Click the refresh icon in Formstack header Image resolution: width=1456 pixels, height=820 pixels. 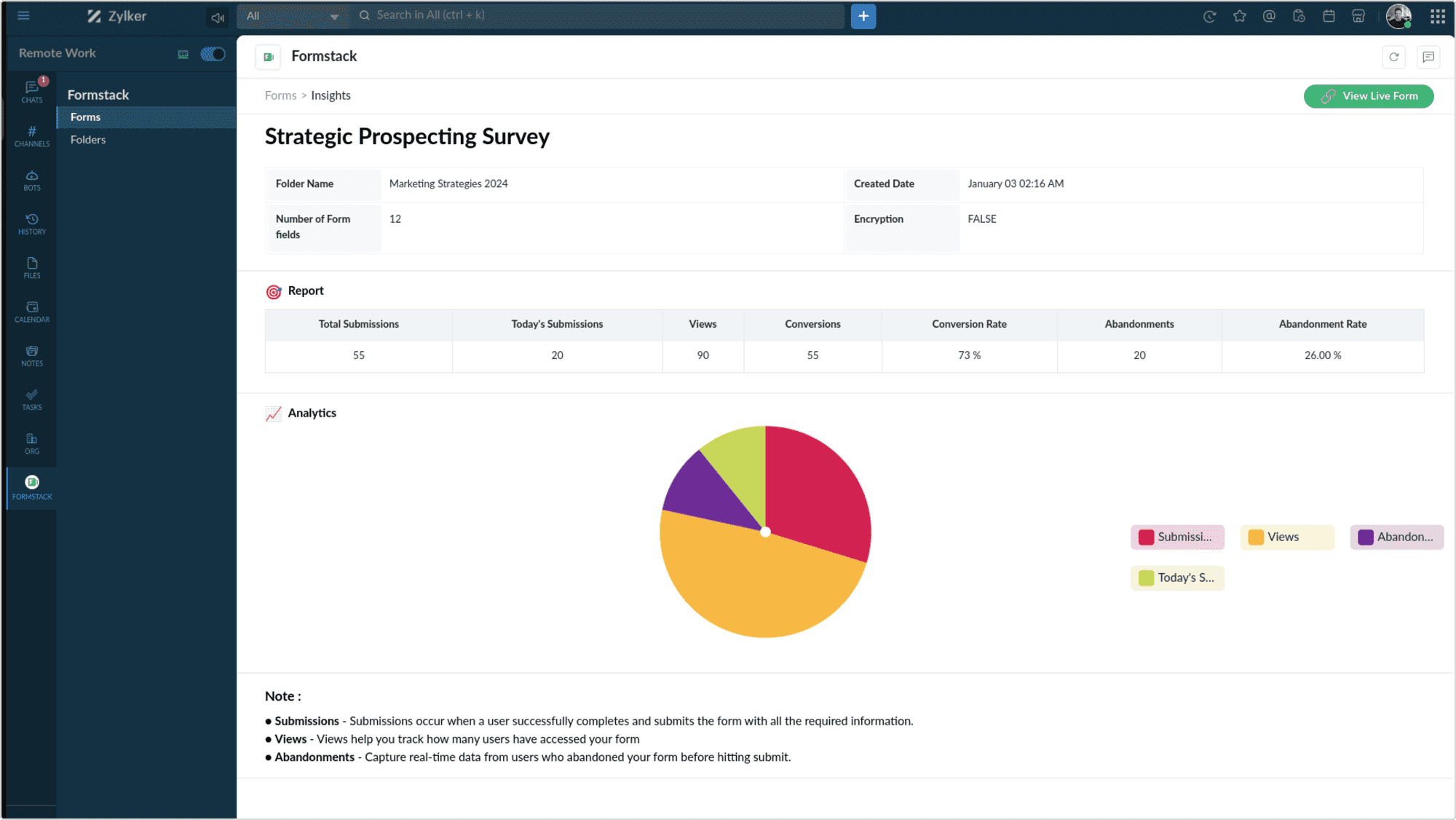(1393, 57)
